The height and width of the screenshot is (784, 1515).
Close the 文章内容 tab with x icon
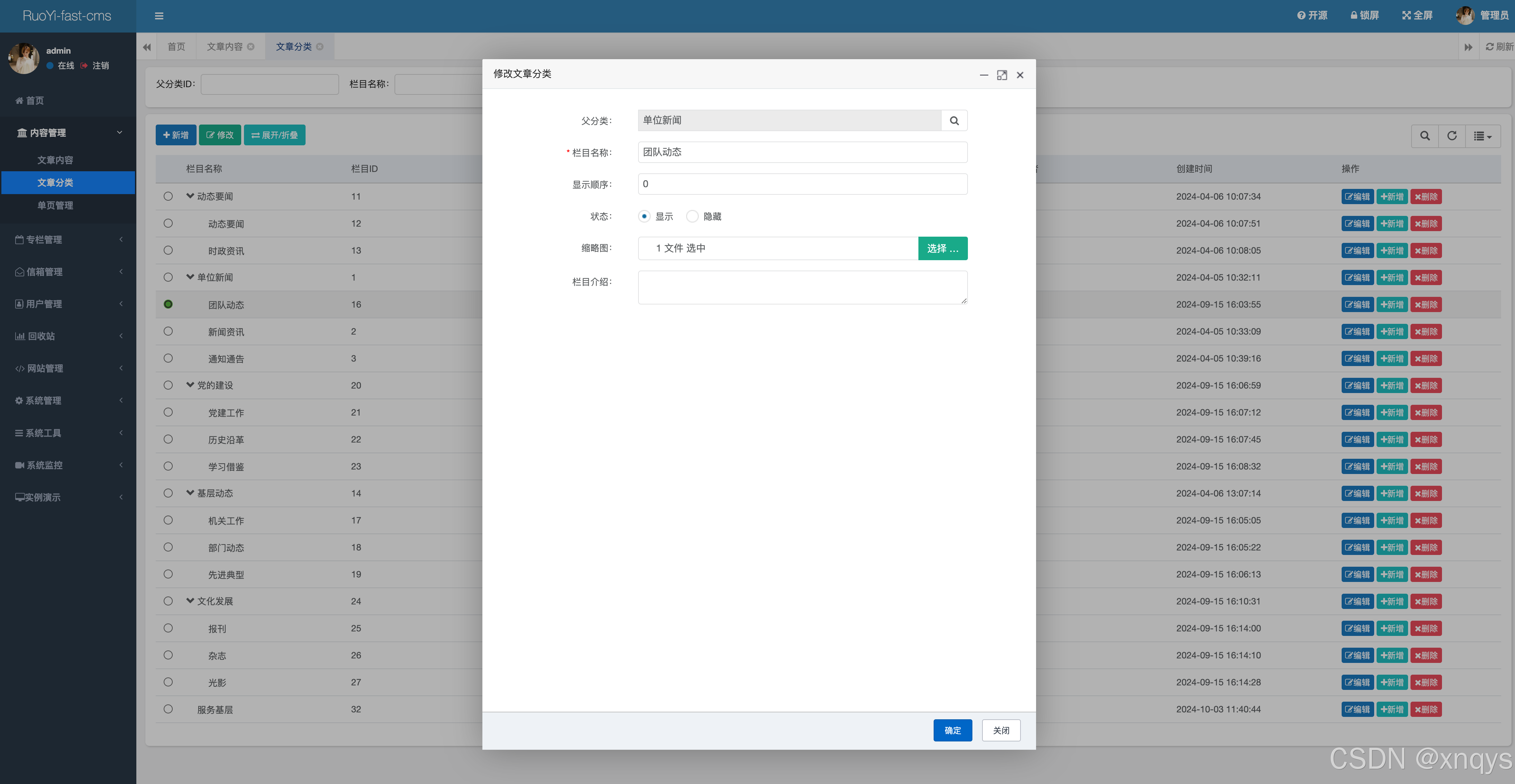point(251,46)
